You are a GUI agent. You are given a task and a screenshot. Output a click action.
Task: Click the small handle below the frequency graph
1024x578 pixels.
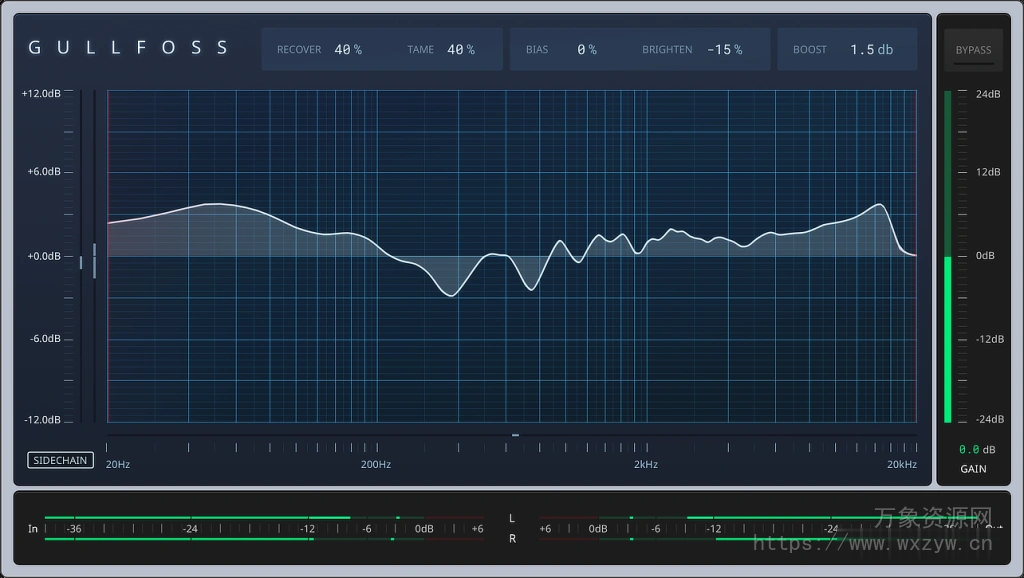click(x=515, y=435)
